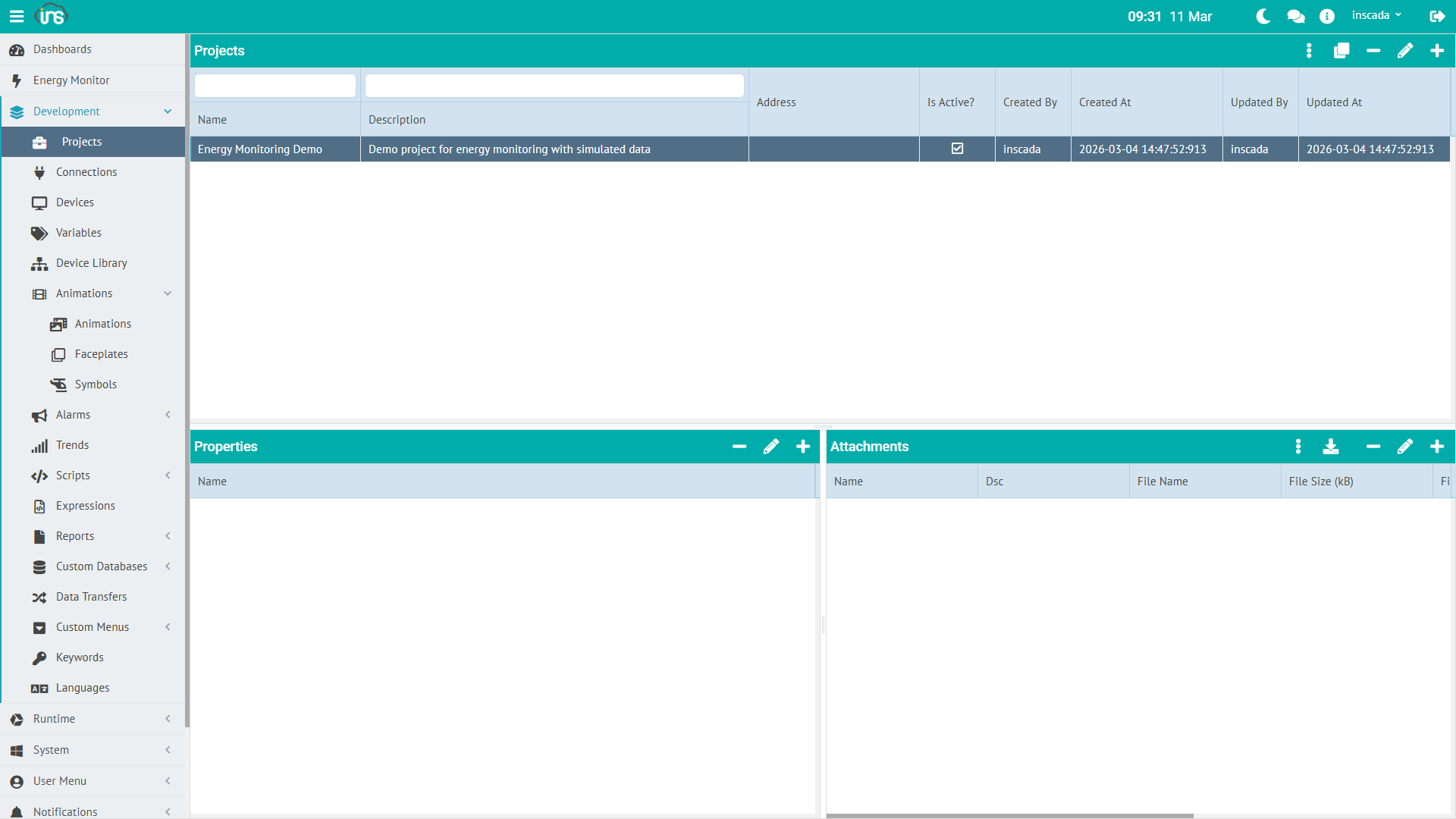Image resolution: width=1456 pixels, height=819 pixels.
Task: Add a new property with the plus button
Action: point(802,447)
